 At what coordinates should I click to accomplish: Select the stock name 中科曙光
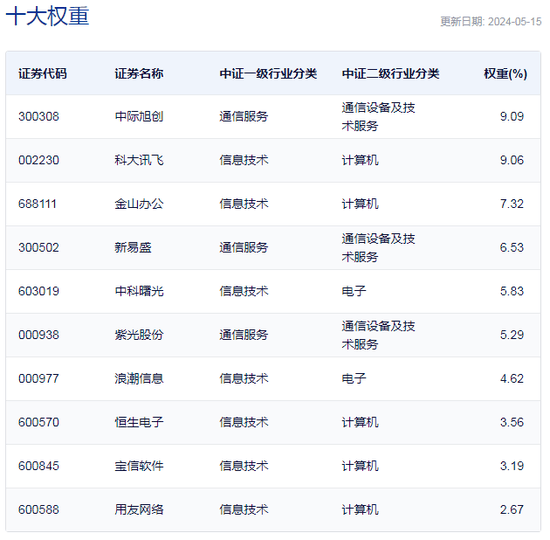(139, 291)
